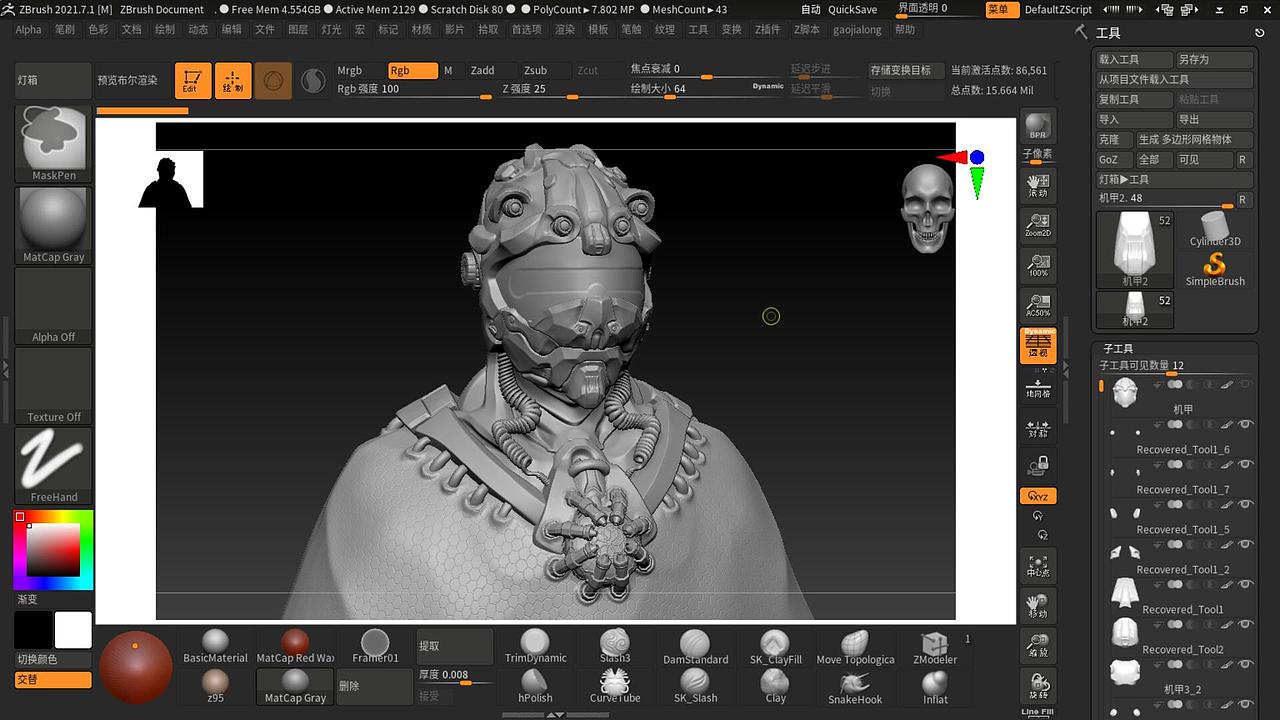Select the 滚动 scroll canvas icon

click(x=1038, y=184)
